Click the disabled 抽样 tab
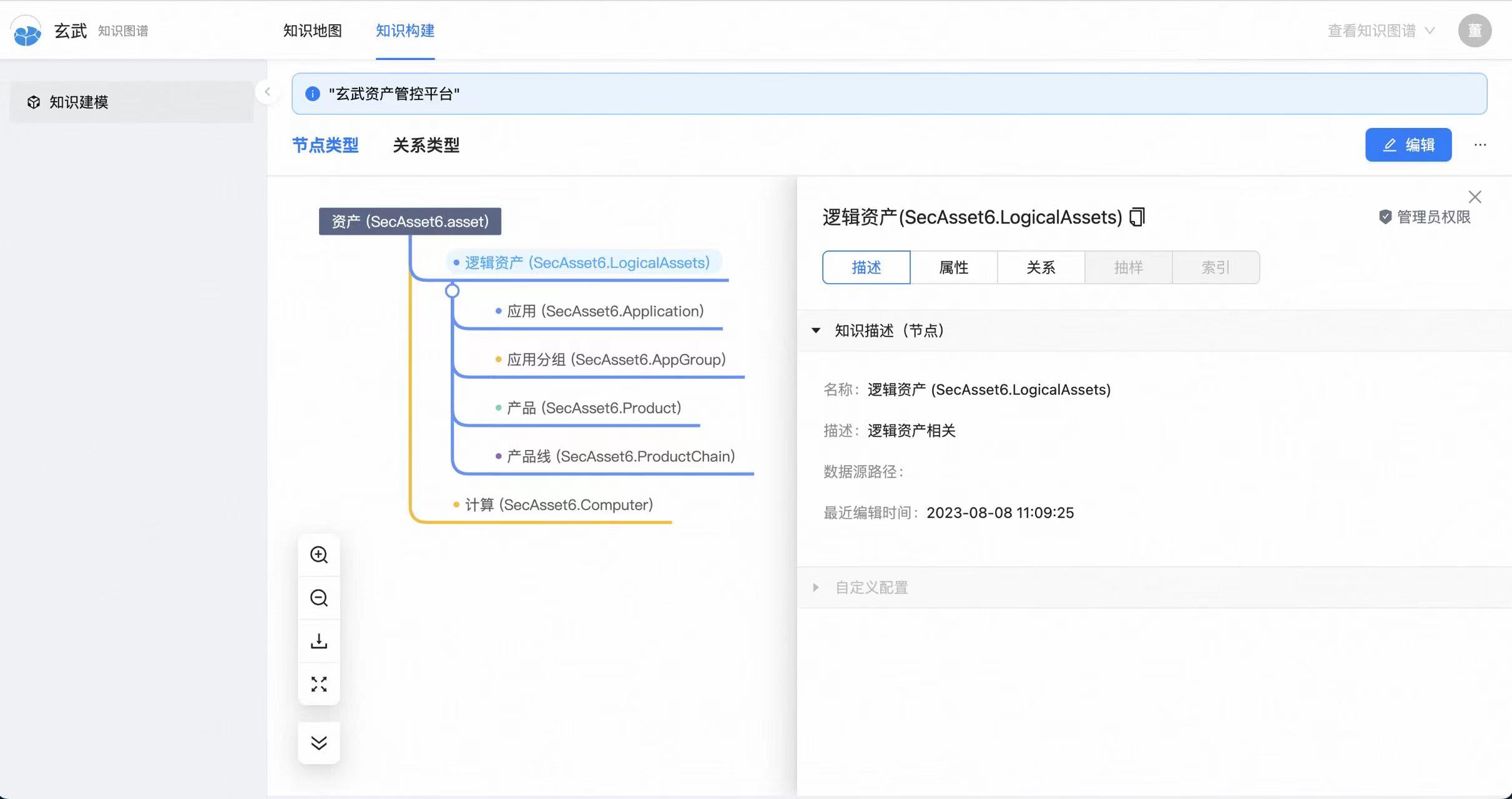This screenshot has height=799, width=1512. 1129,268
